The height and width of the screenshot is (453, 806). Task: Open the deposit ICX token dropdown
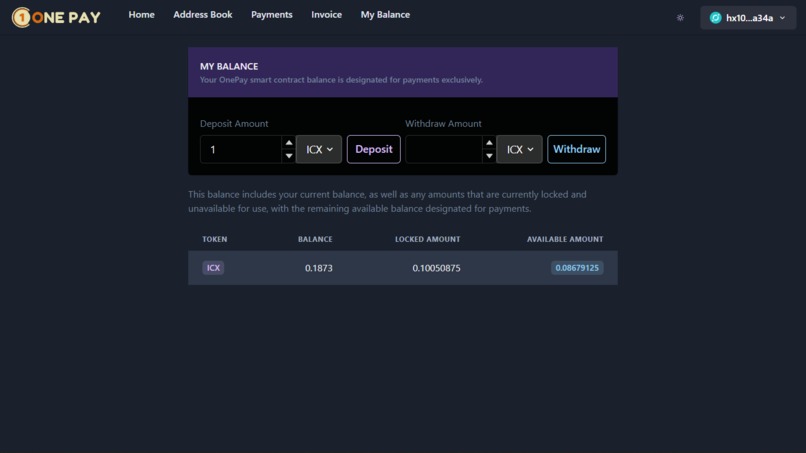[x=319, y=150]
